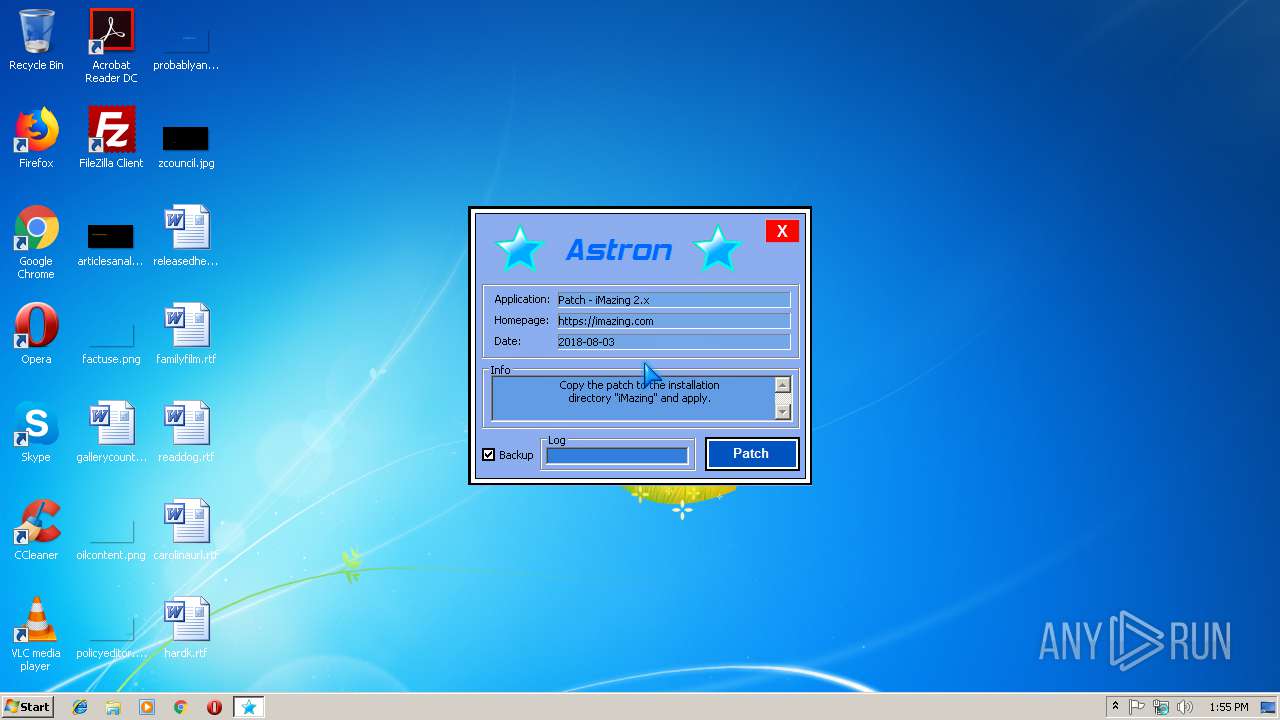Image resolution: width=1280 pixels, height=720 pixels.
Task: Select the CCleaner desktop shortcut
Action: point(36,530)
